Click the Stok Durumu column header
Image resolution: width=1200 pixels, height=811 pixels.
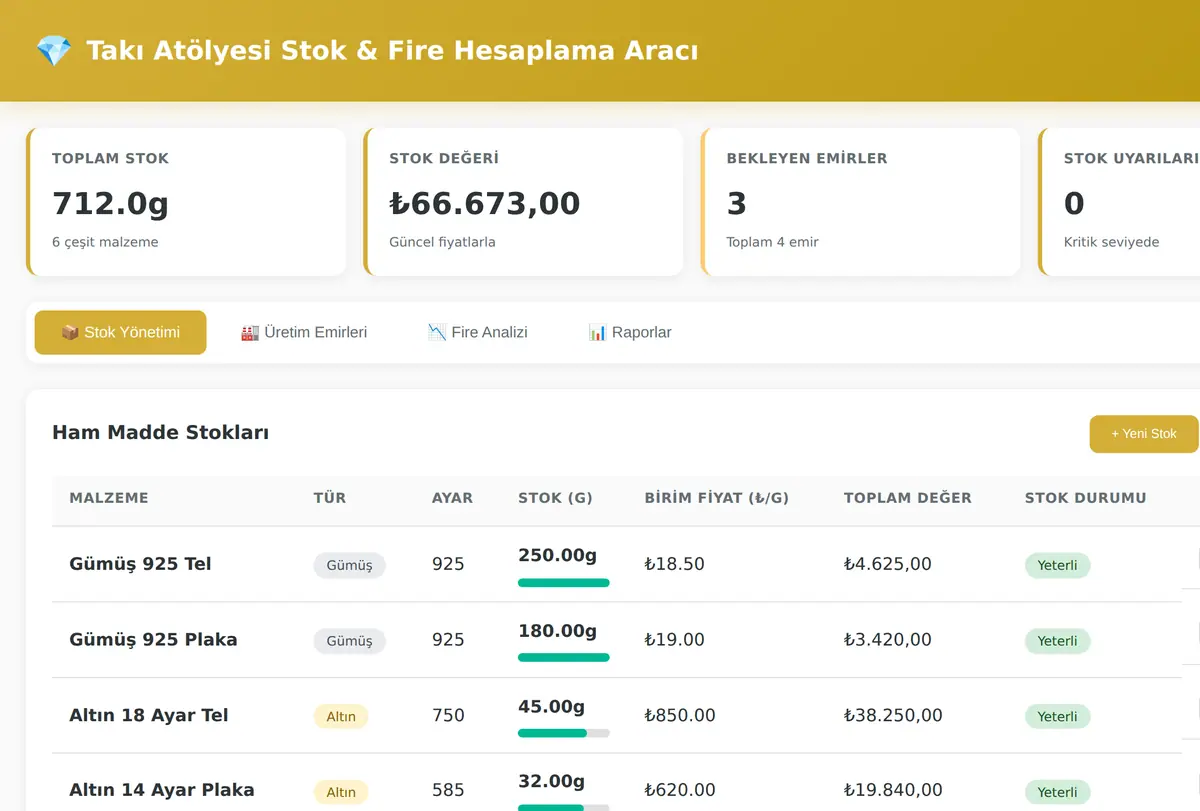tap(1086, 498)
